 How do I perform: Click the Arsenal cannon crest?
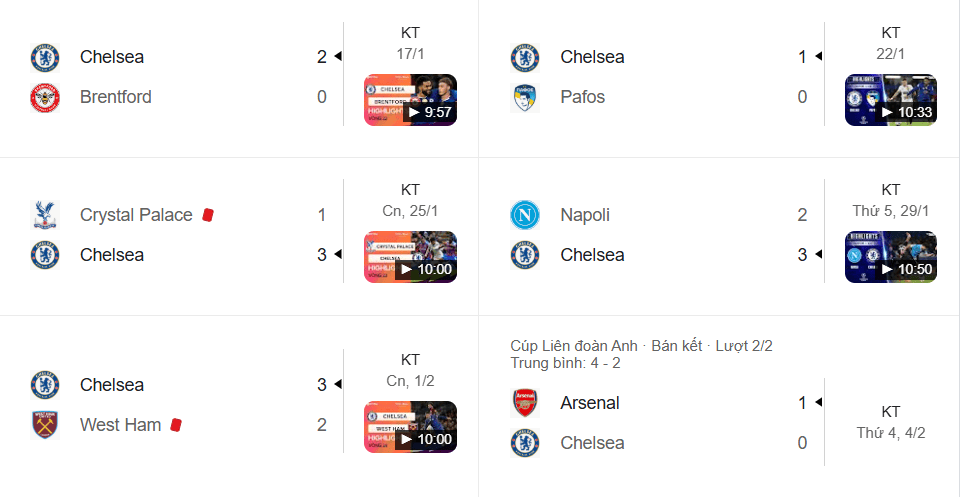tap(525, 403)
